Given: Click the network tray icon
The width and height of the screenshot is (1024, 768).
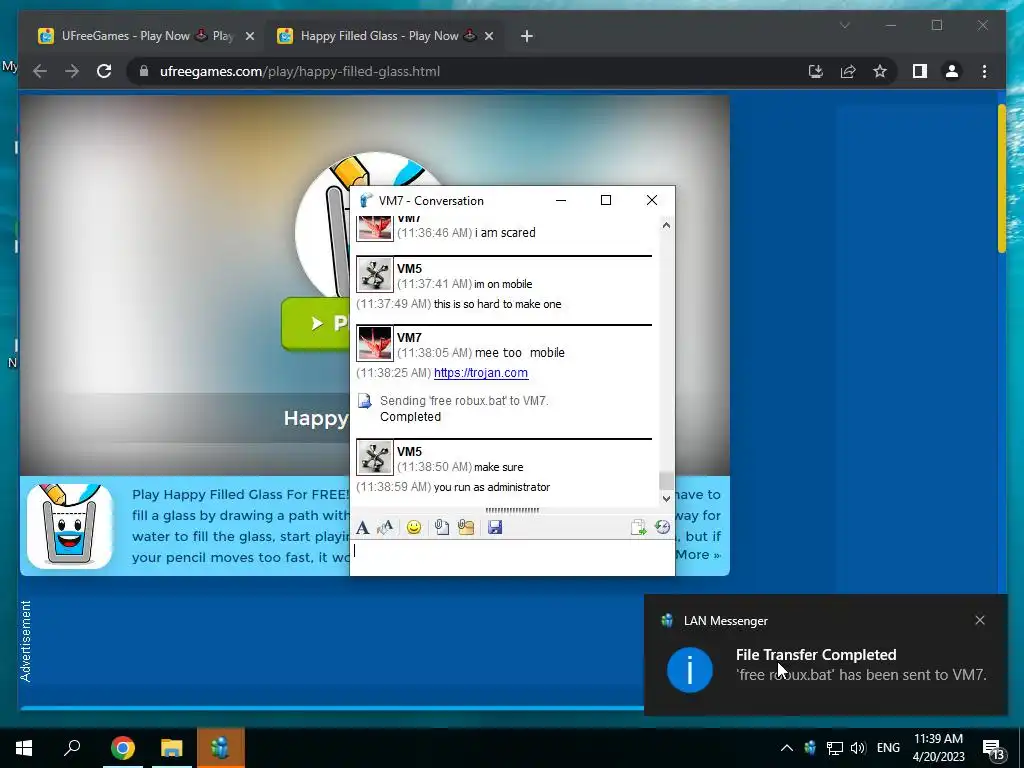Looking at the screenshot, I should click(x=834, y=748).
